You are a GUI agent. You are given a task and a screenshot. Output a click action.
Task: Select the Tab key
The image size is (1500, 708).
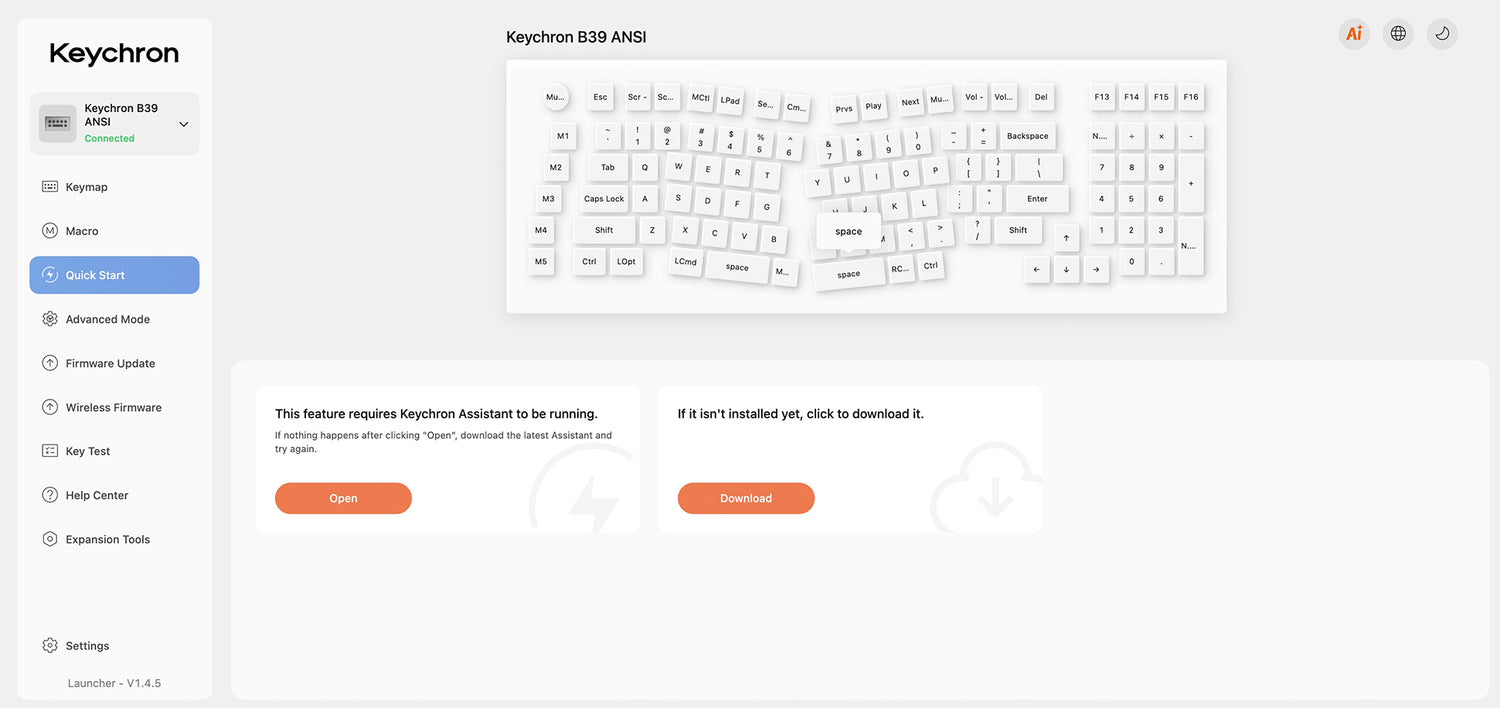tap(608, 167)
